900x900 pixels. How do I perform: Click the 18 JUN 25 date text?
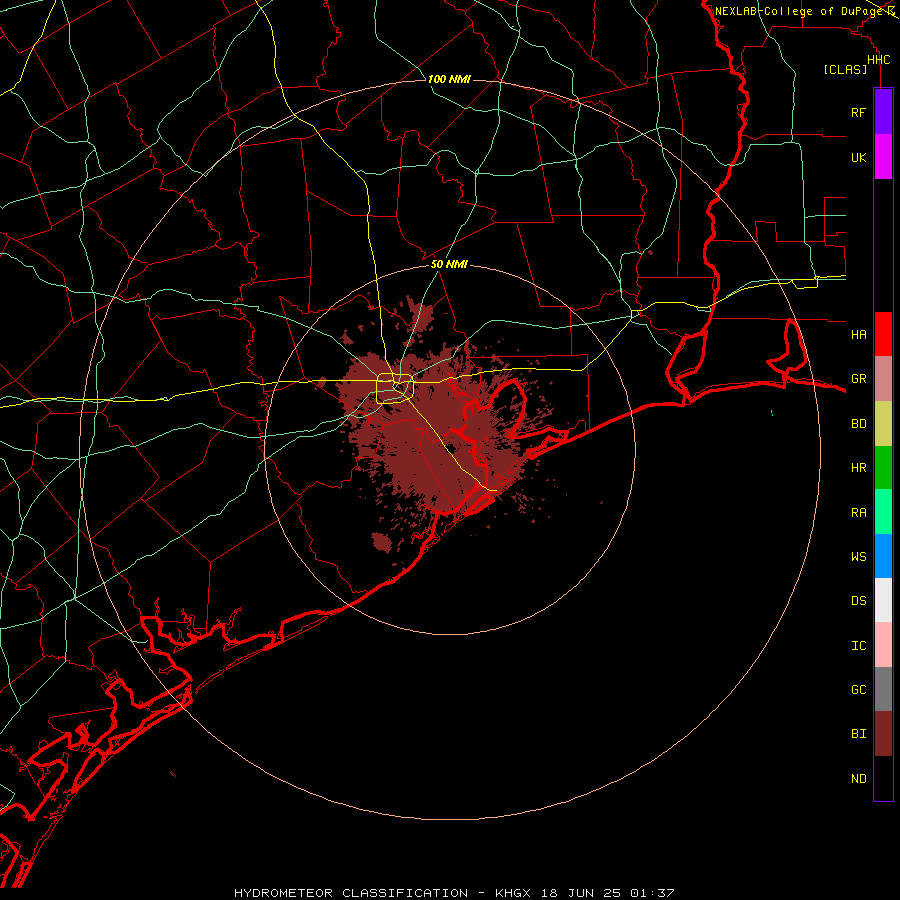(x=583, y=893)
